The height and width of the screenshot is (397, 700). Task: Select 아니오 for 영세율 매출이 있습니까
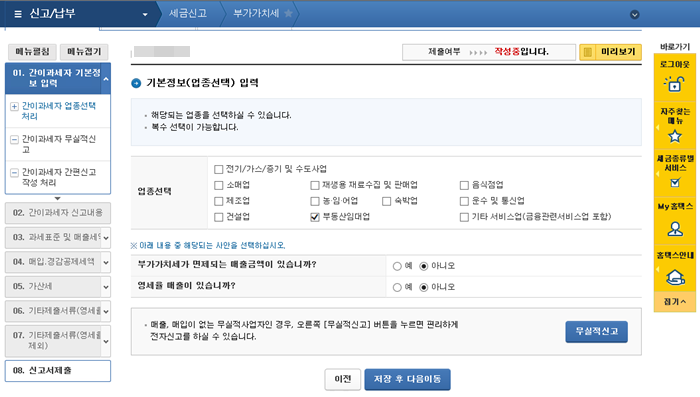pos(424,288)
